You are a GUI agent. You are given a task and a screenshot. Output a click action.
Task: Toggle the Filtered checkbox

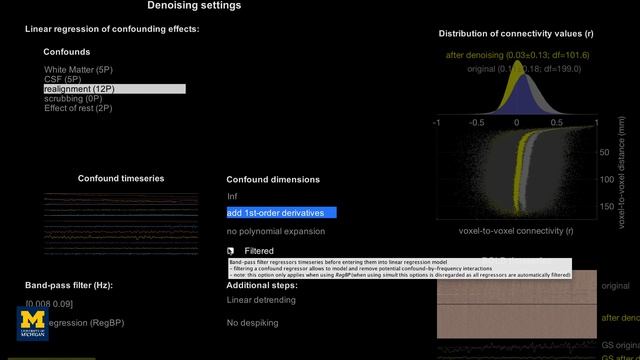click(x=231, y=251)
